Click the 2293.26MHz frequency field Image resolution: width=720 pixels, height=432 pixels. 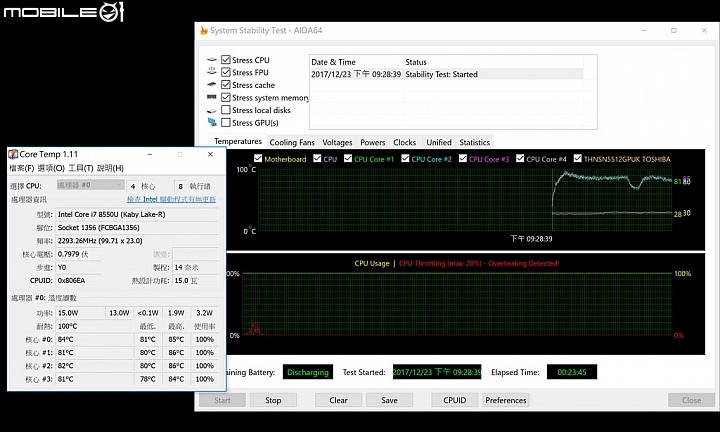pyautogui.click(x=137, y=241)
